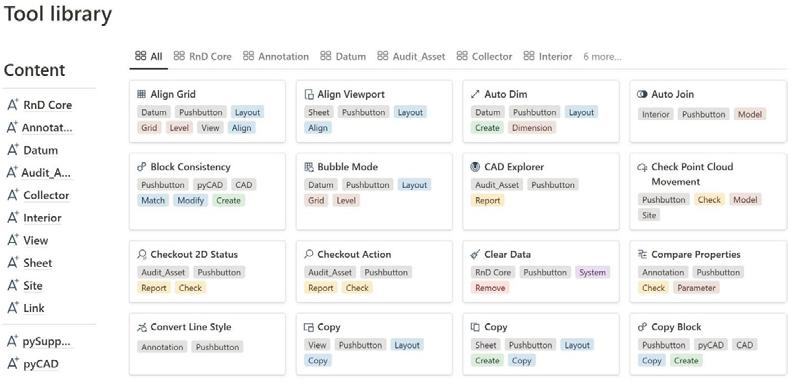Click the Checkout 2D Status icon
This screenshot has height=380, width=788.
click(x=141, y=254)
